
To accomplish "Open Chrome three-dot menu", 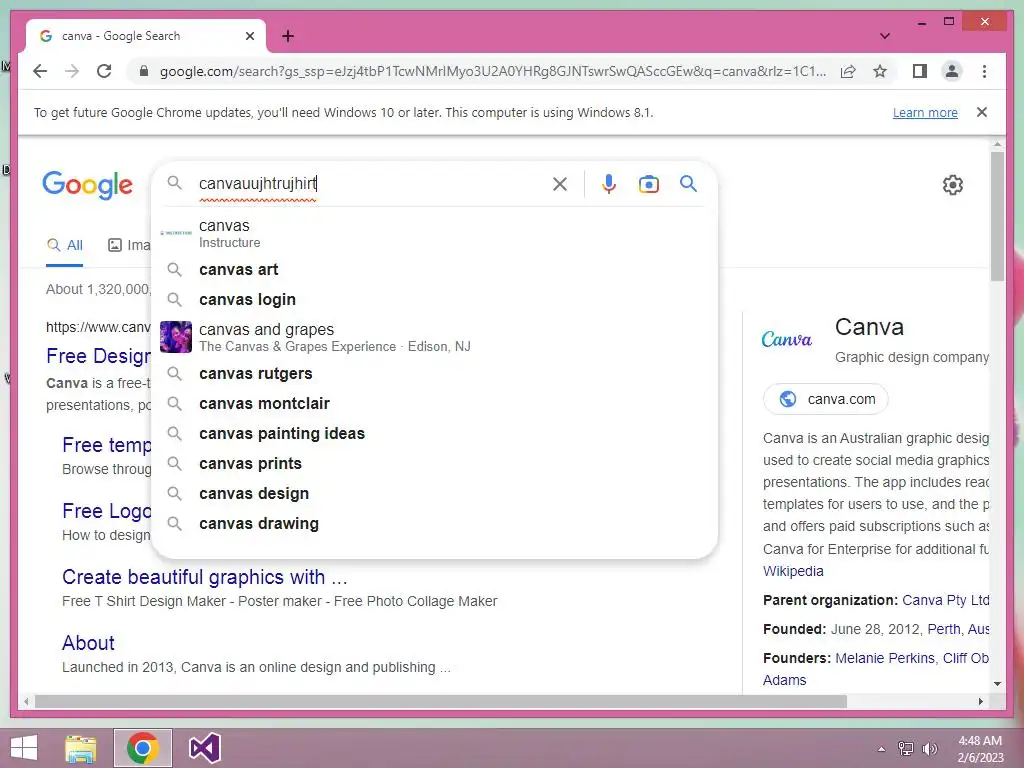I will 984,71.
